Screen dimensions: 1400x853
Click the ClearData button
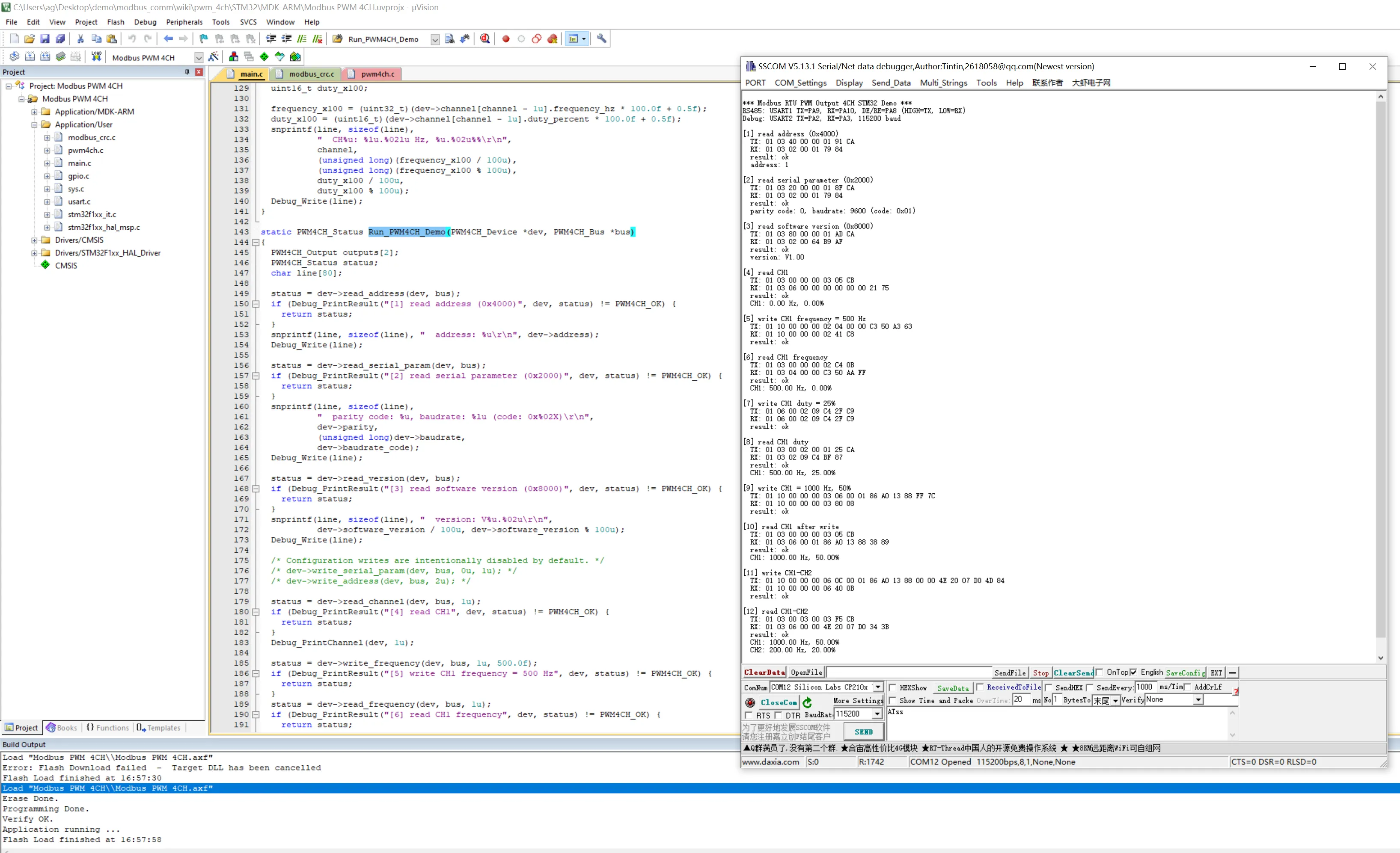point(764,672)
